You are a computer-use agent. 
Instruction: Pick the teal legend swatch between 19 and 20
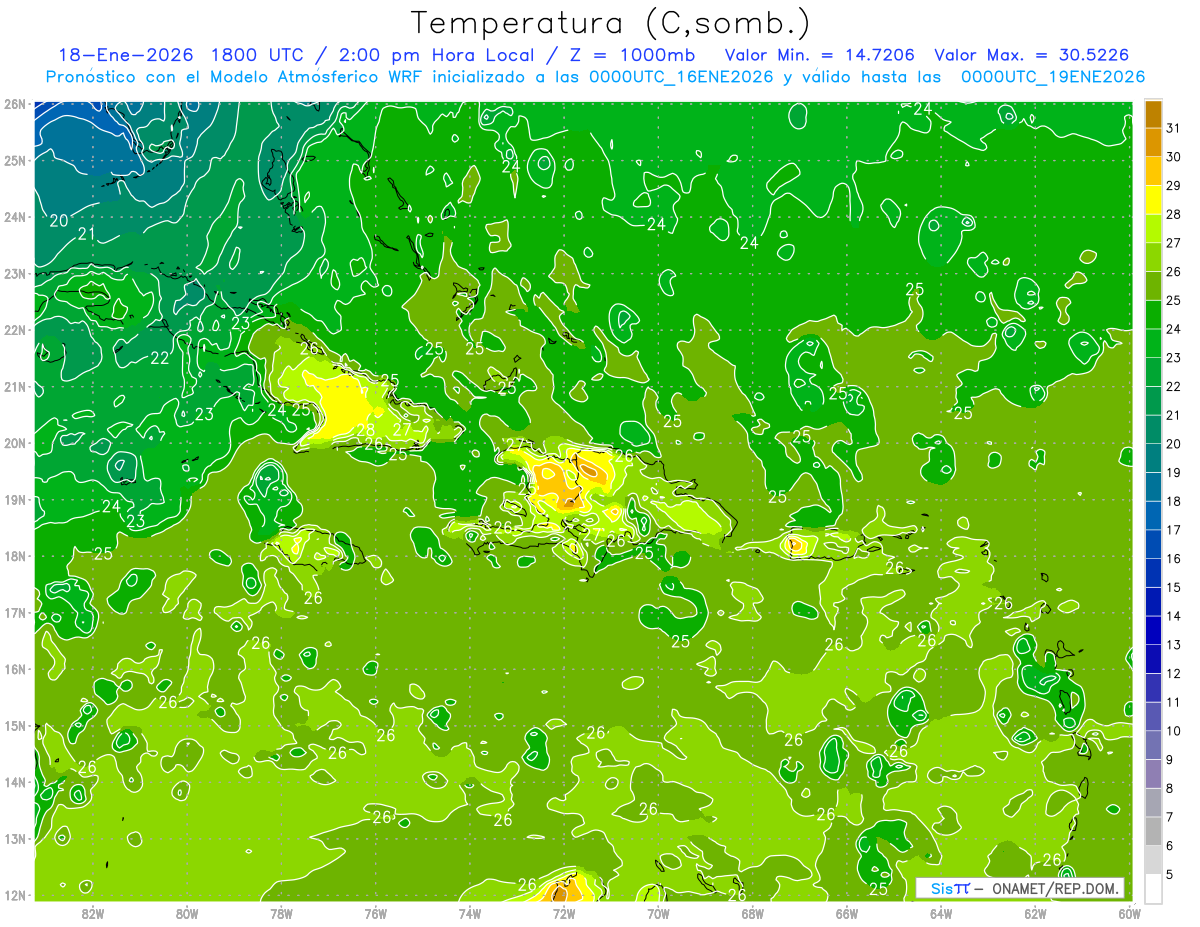pos(1153,458)
